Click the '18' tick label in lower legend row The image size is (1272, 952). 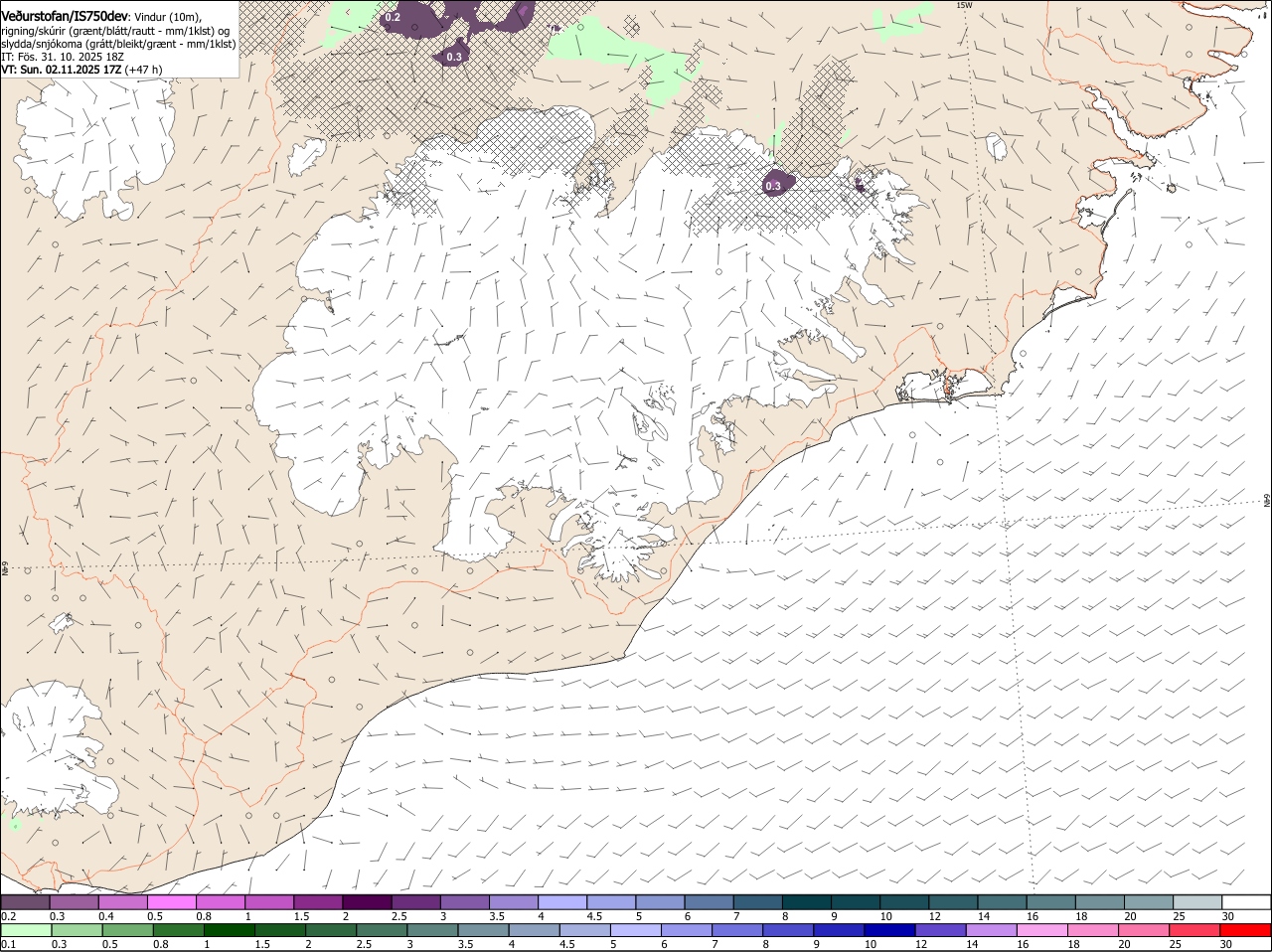(x=1072, y=944)
